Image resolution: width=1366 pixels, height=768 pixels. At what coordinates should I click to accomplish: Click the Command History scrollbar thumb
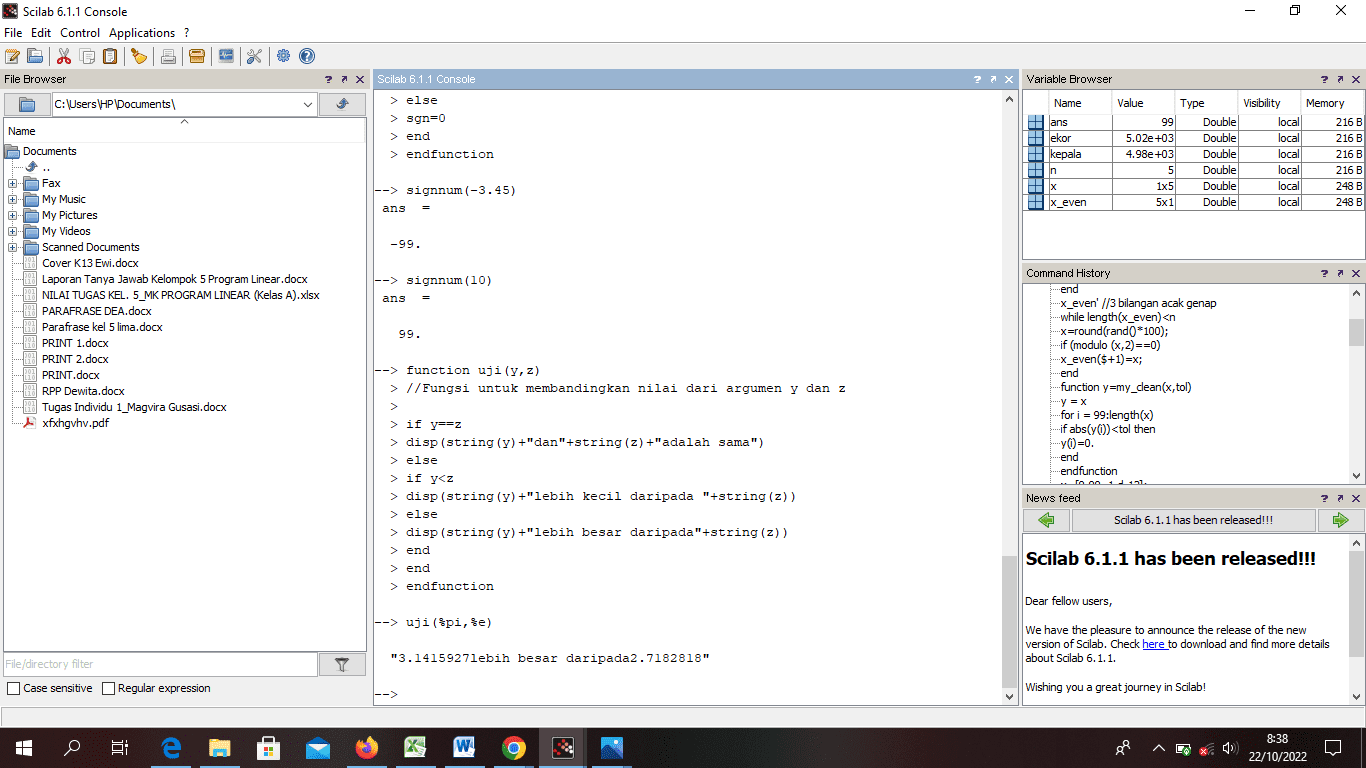[1356, 332]
